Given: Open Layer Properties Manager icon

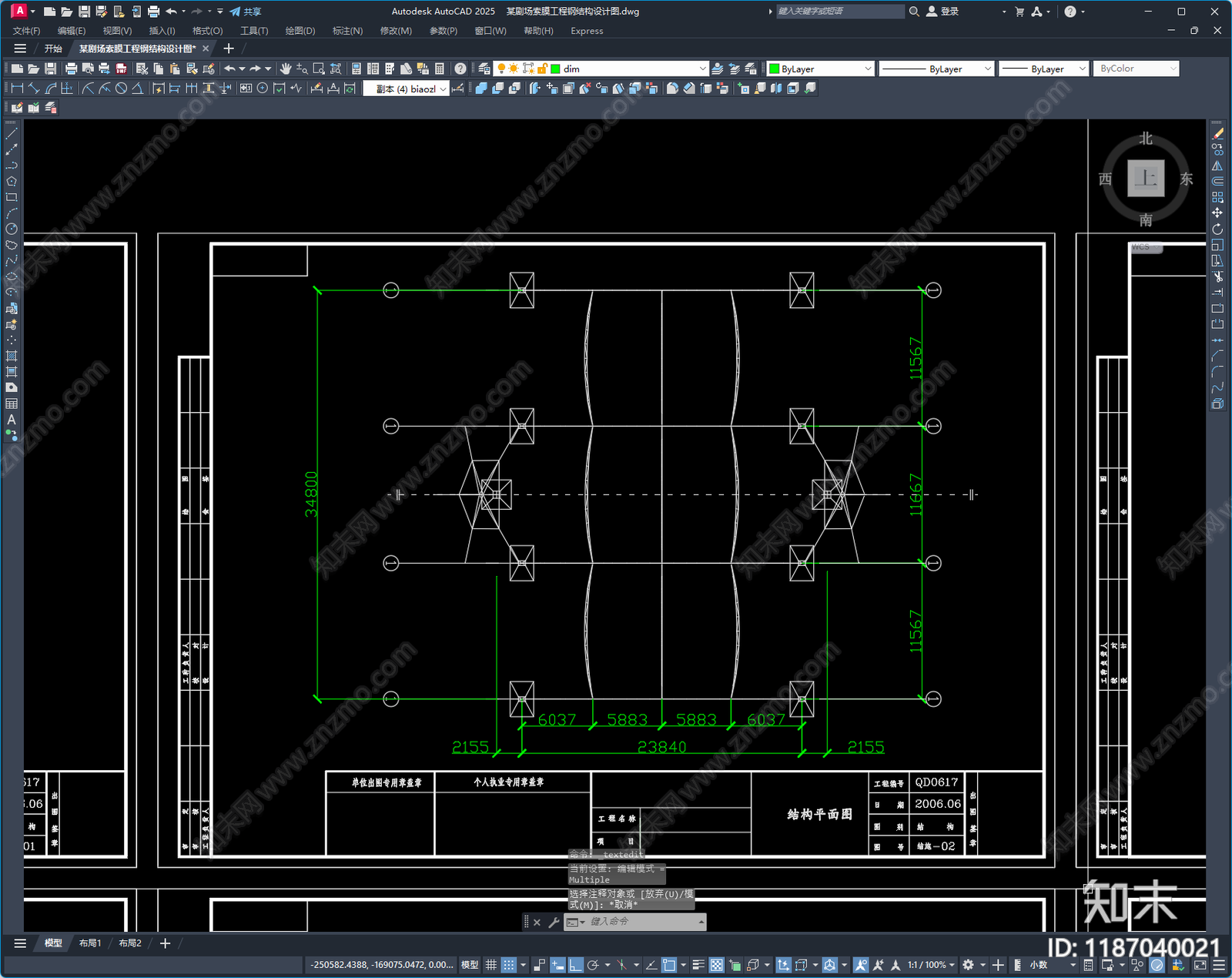Looking at the screenshot, I should [484, 69].
